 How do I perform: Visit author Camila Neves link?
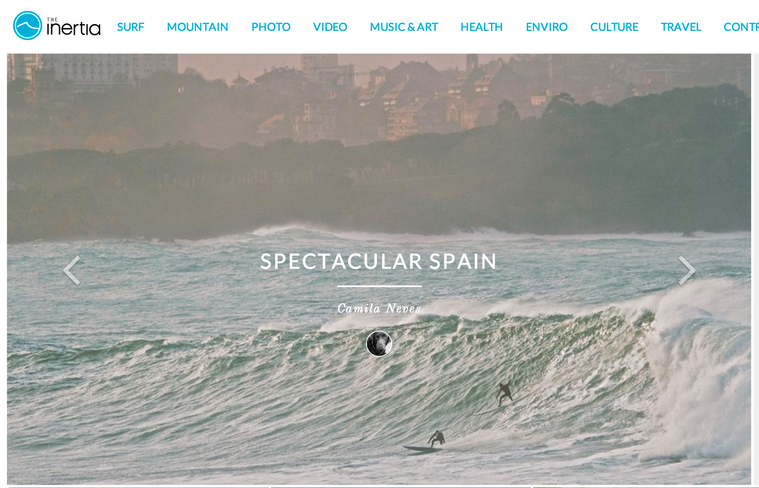pyautogui.click(x=379, y=308)
